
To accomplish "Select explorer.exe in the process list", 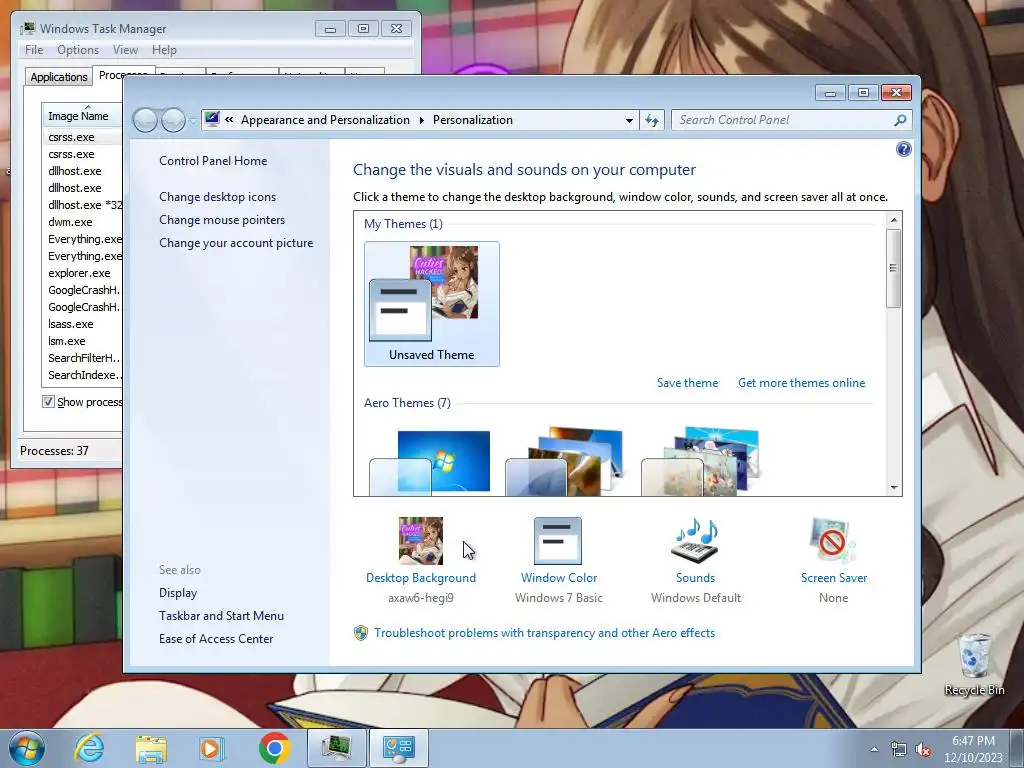I will tap(80, 273).
